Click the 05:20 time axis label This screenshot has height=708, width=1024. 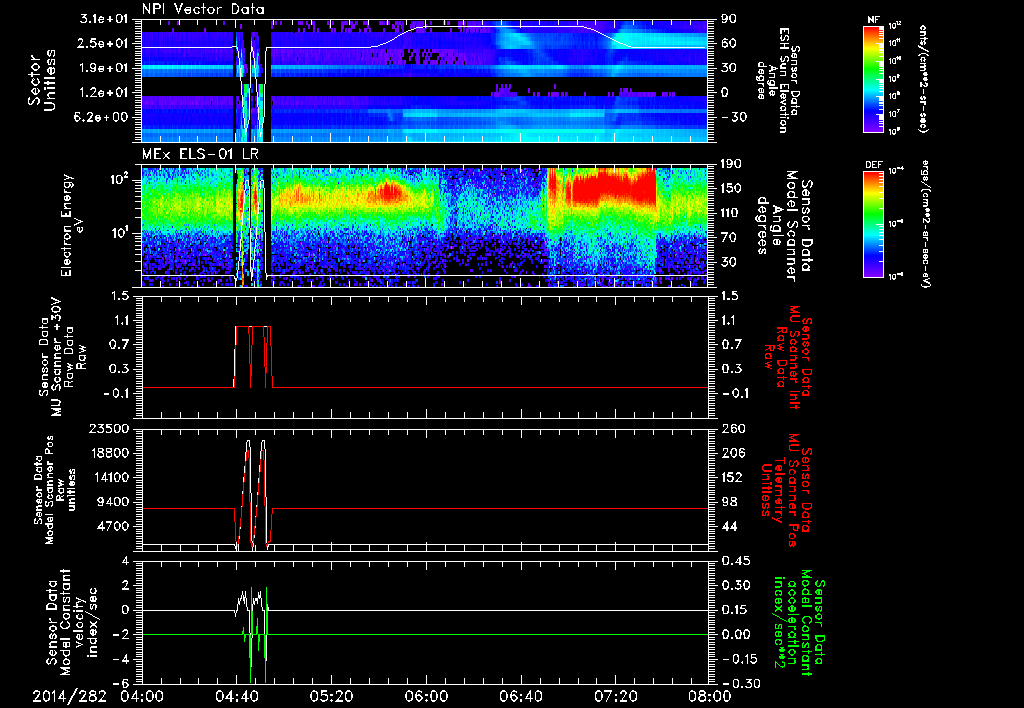coord(331,696)
